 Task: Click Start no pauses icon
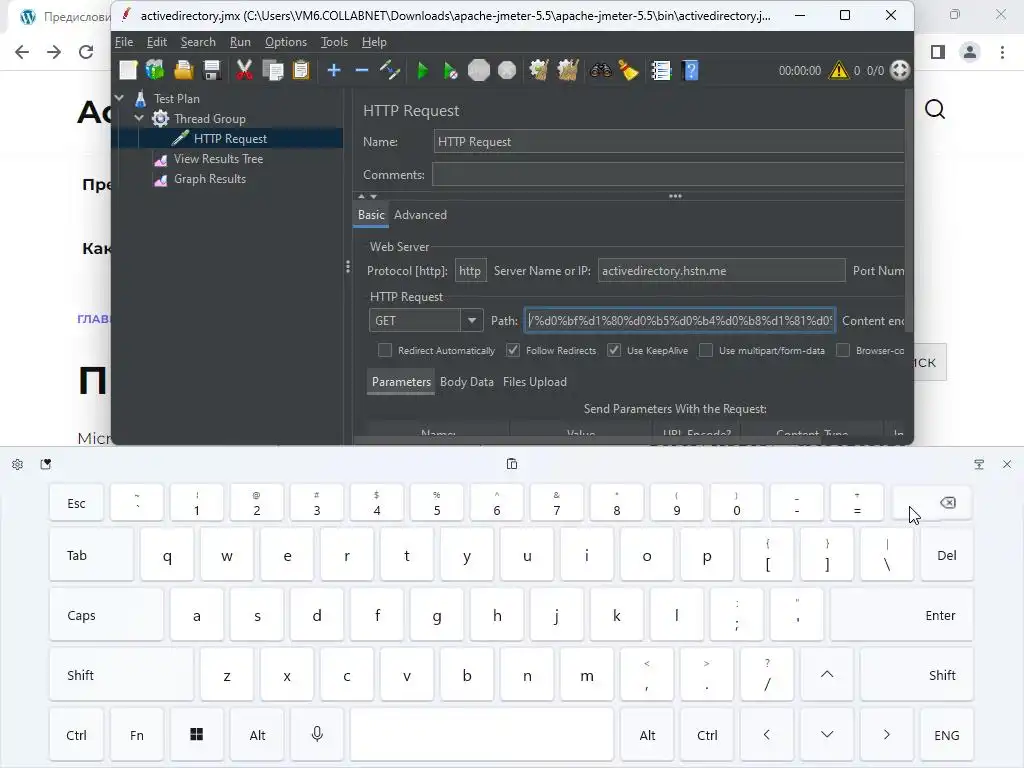pyautogui.click(x=451, y=70)
